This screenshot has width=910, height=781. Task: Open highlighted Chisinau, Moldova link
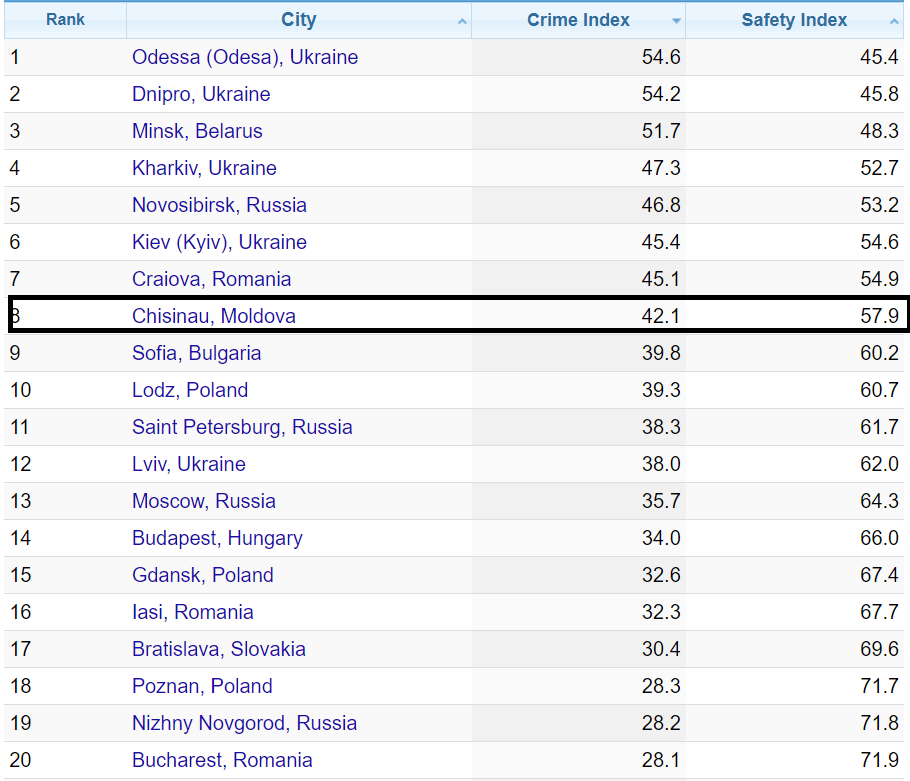pos(213,316)
